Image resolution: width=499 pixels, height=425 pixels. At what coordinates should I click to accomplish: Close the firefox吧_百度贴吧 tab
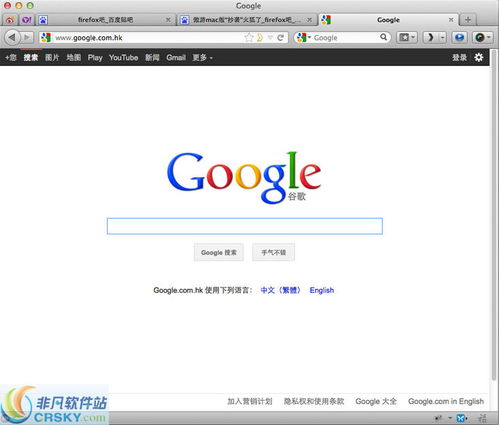click(168, 20)
